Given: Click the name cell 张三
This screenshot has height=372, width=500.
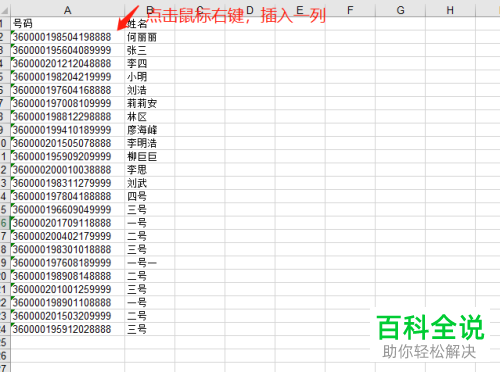Looking at the screenshot, I should pos(150,50).
